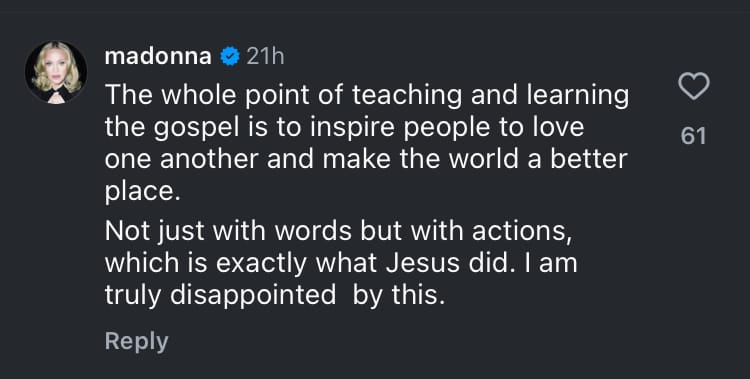Open madonna's profile picture avatar
The height and width of the screenshot is (379, 750).
click(56, 72)
